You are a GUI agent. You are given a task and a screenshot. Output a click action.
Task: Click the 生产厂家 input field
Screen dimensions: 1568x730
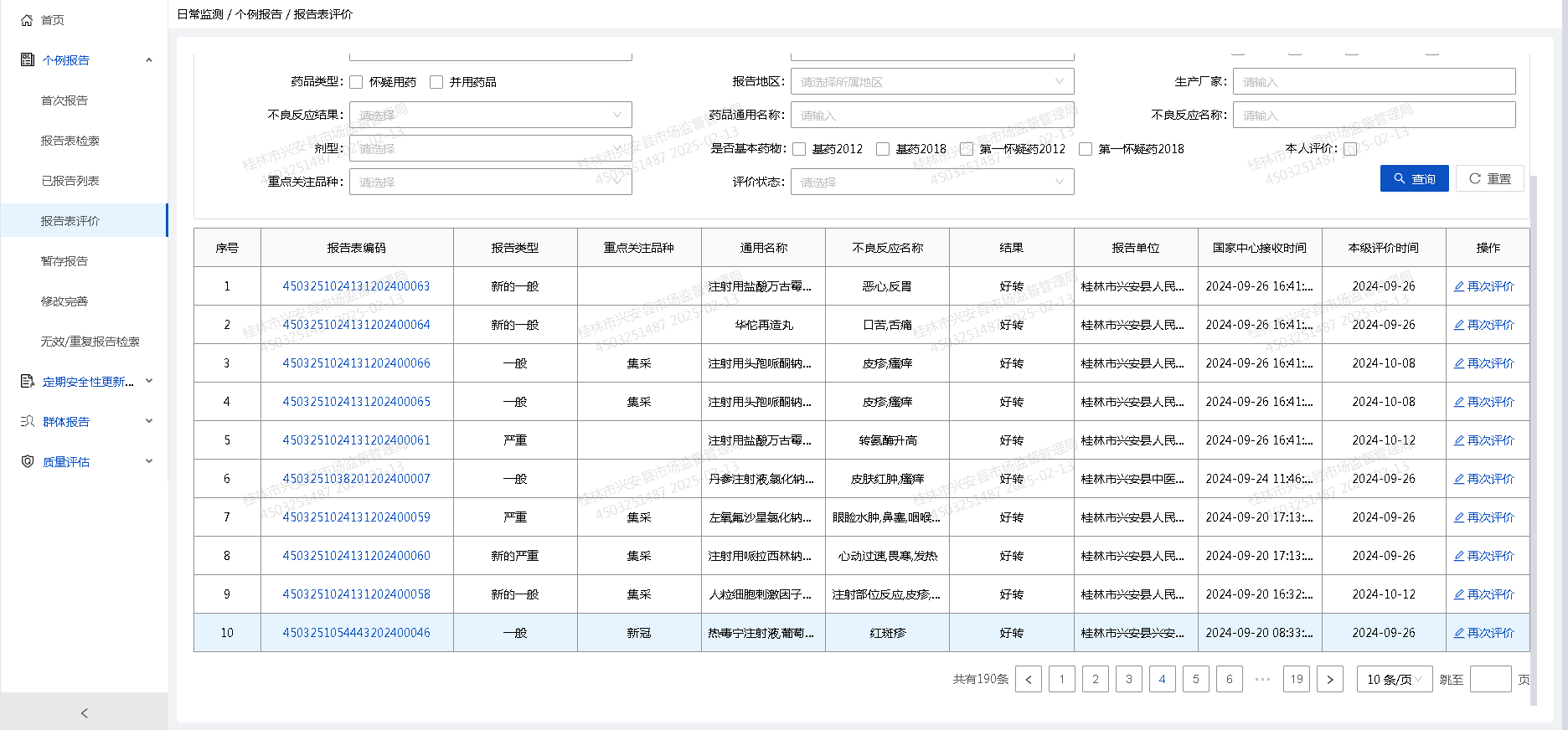coord(1374,82)
